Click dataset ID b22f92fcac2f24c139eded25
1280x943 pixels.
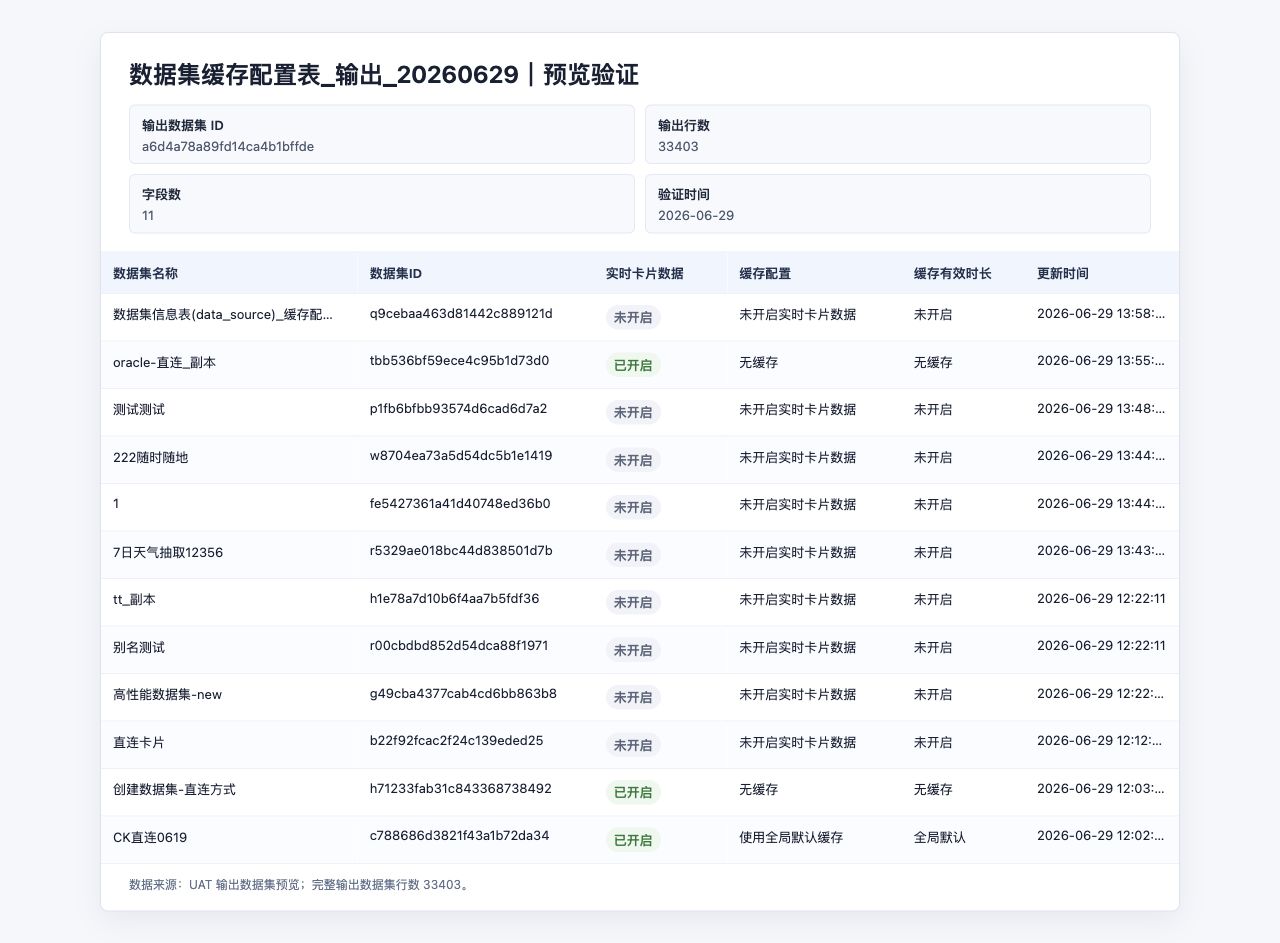coord(457,741)
